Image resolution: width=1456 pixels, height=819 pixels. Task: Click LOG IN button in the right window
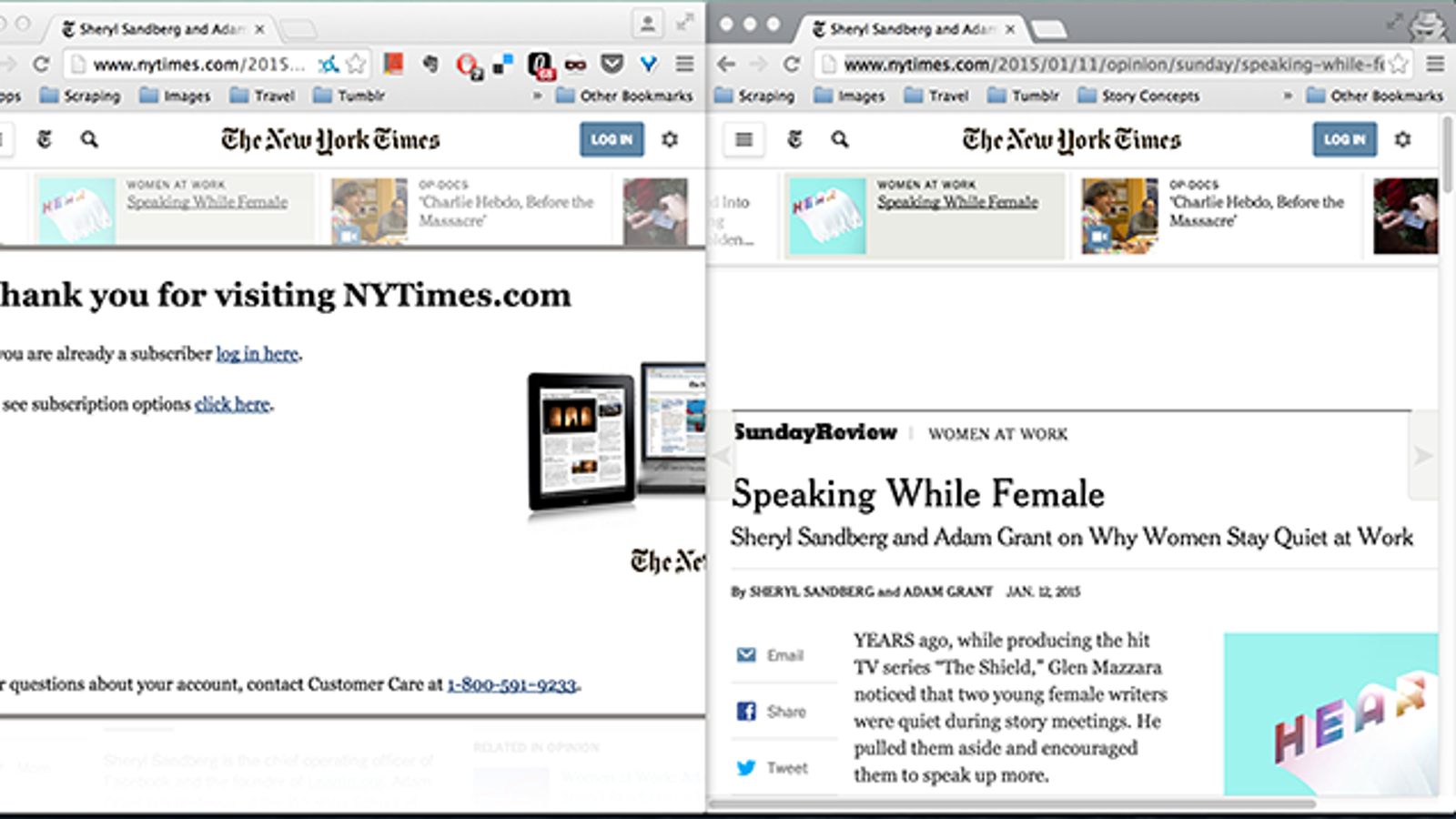pyautogui.click(x=1344, y=139)
